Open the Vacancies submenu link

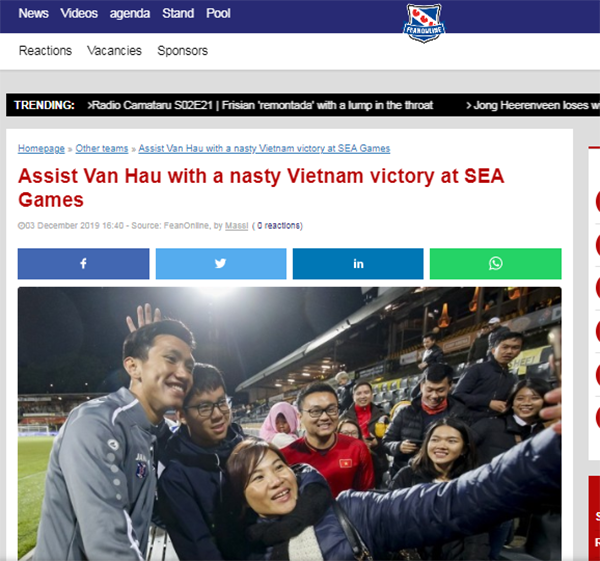(x=114, y=51)
